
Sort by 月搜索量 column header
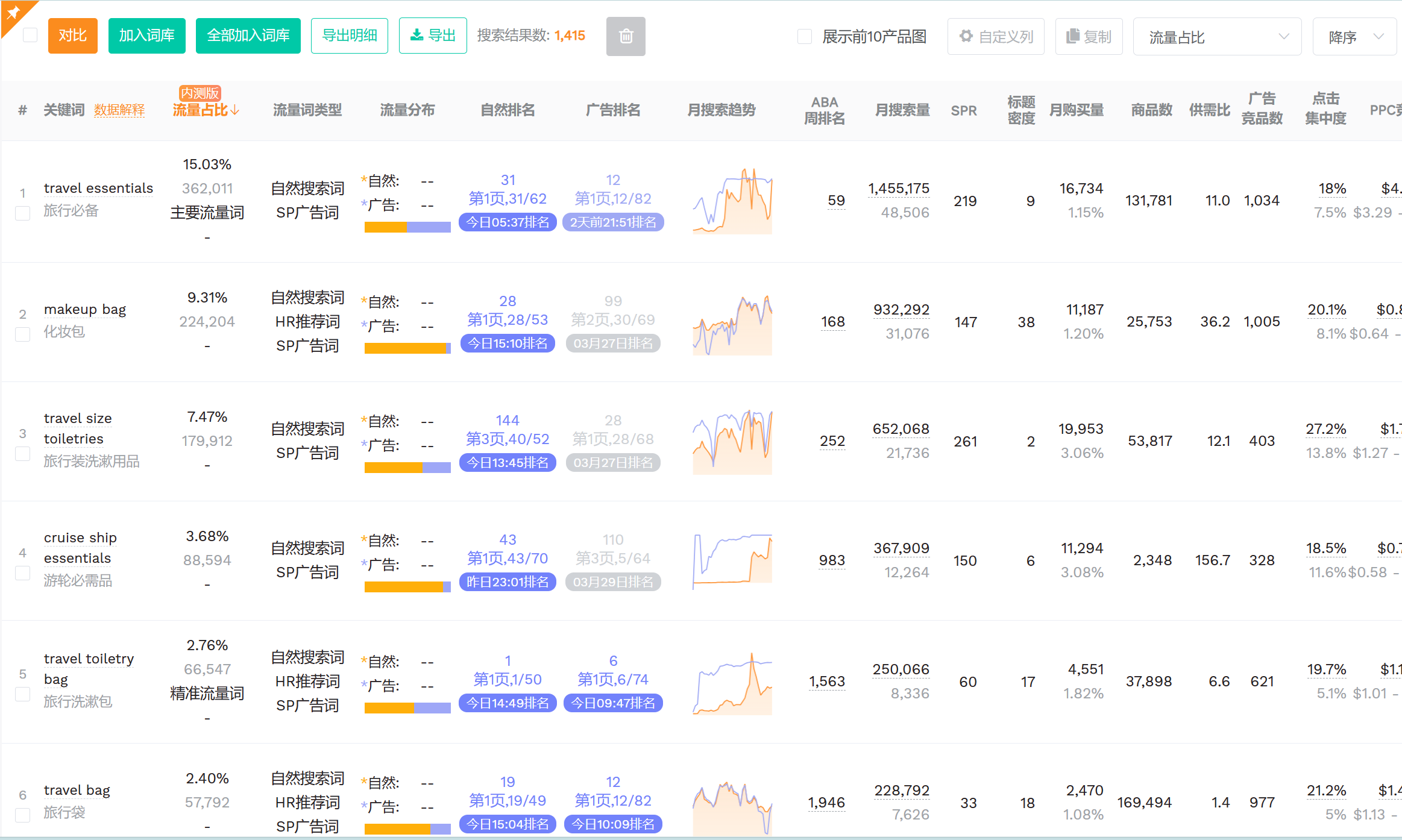pyautogui.click(x=902, y=110)
